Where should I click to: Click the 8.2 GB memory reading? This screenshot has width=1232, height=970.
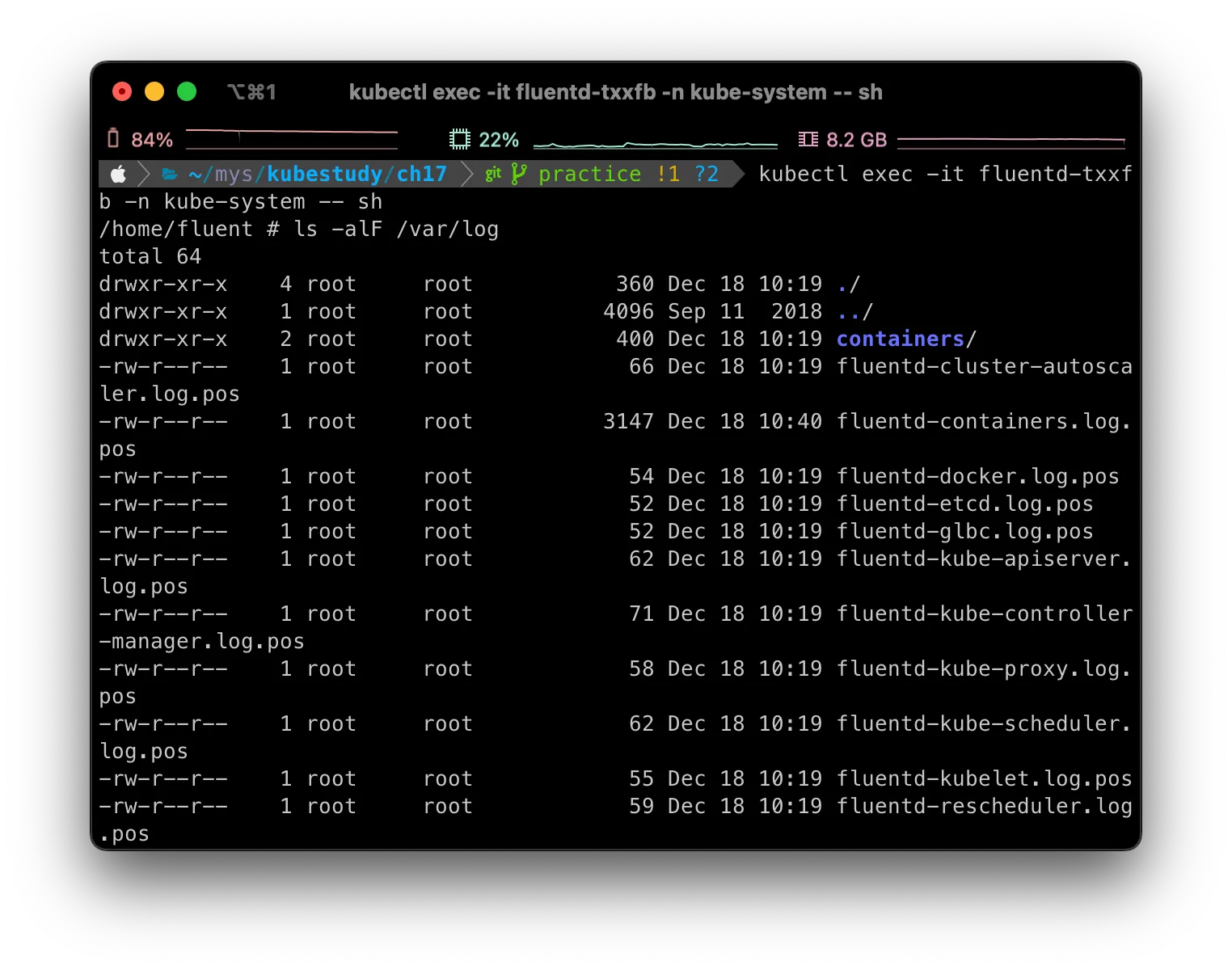[857, 140]
